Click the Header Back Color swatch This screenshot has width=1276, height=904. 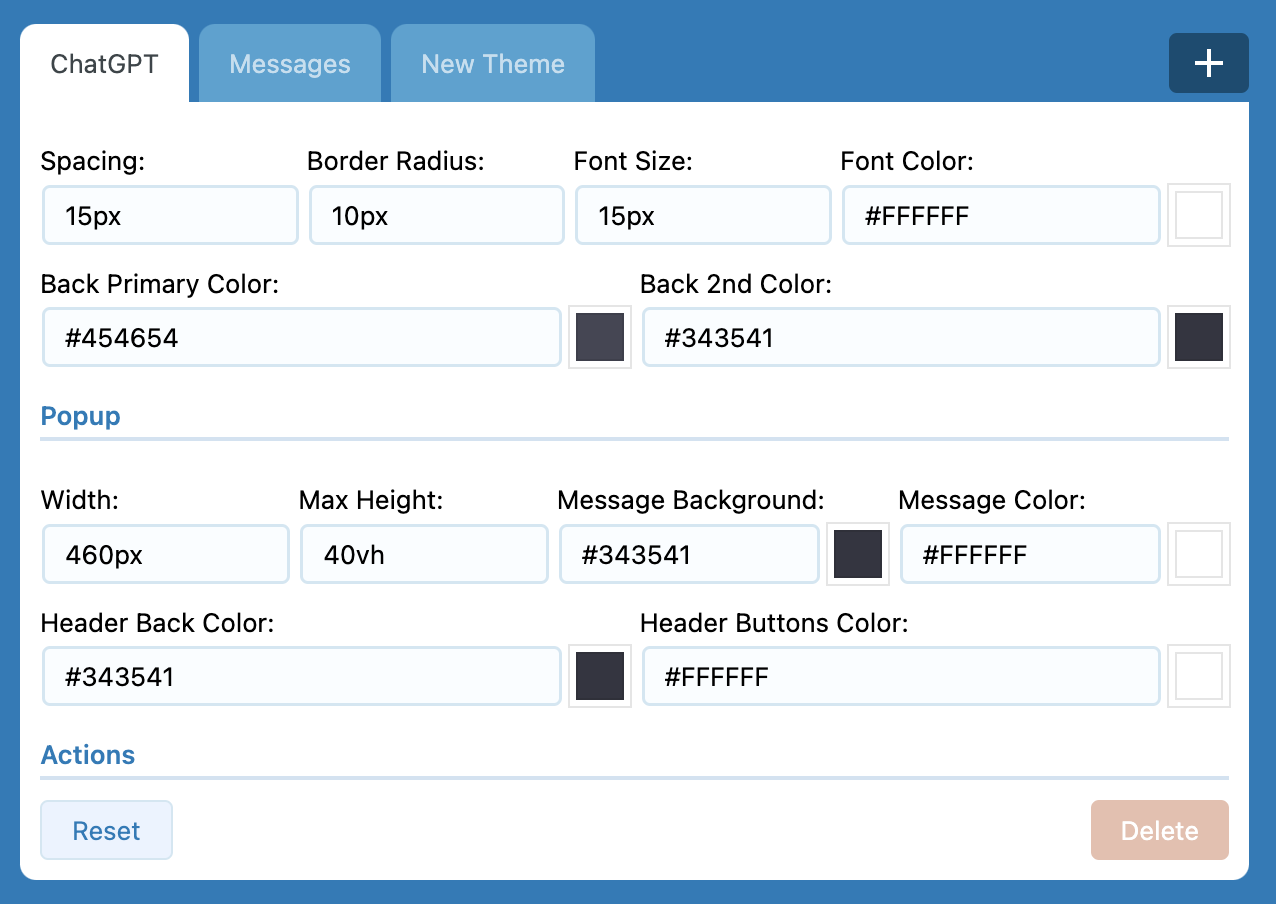[599, 676]
